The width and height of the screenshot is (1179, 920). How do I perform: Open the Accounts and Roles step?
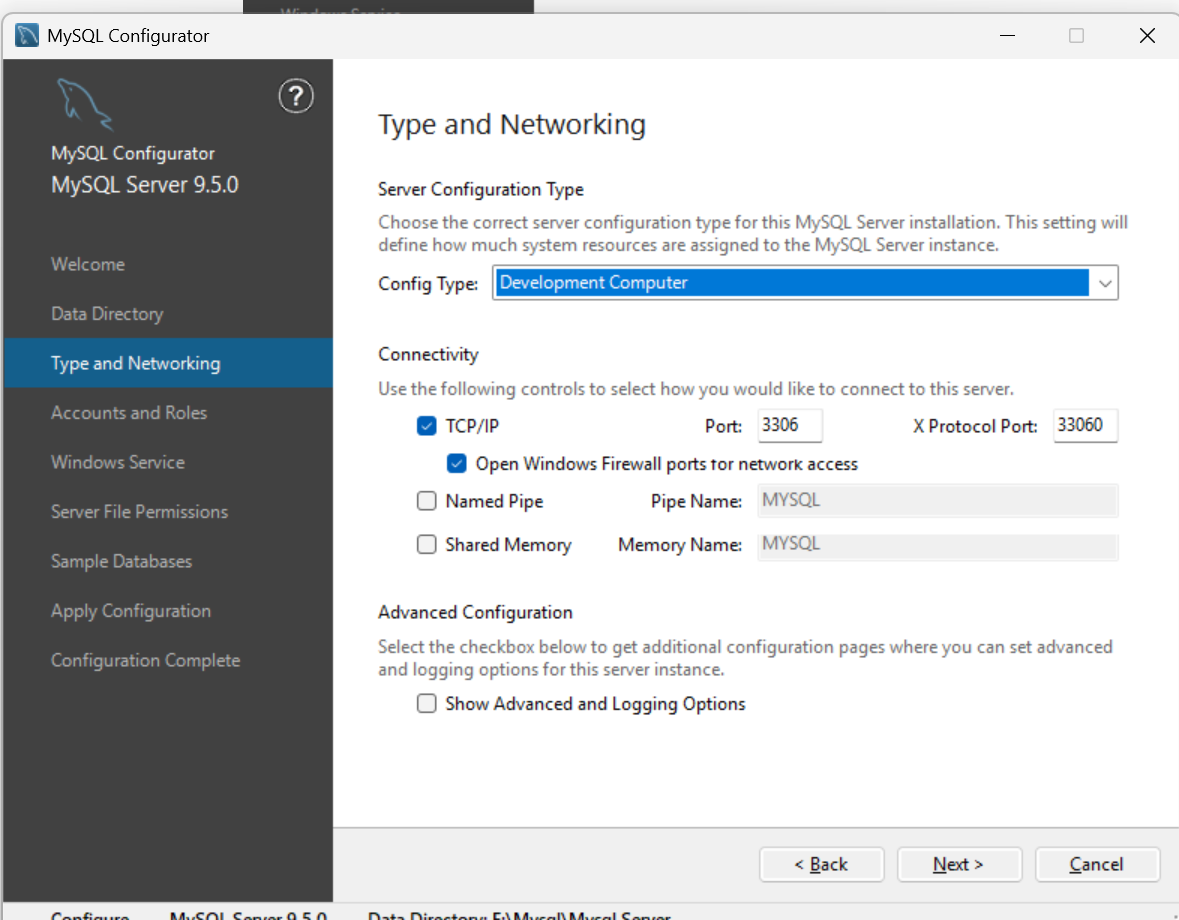click(x=129, y=413)
